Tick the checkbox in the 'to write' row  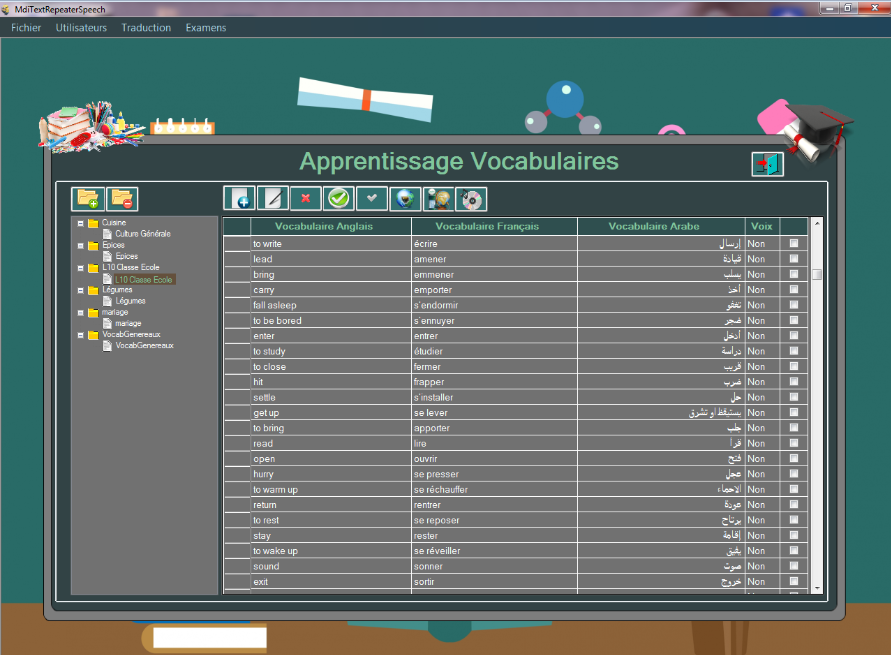pos(794,244)
